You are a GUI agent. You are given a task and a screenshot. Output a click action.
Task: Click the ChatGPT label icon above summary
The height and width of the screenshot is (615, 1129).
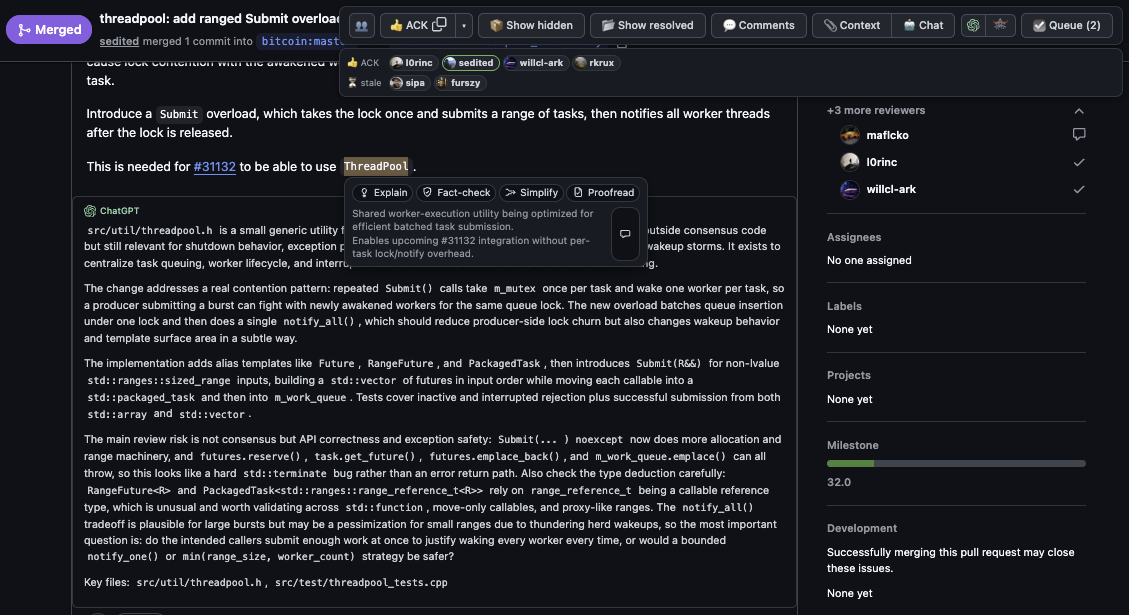click(x=90, y=211)
